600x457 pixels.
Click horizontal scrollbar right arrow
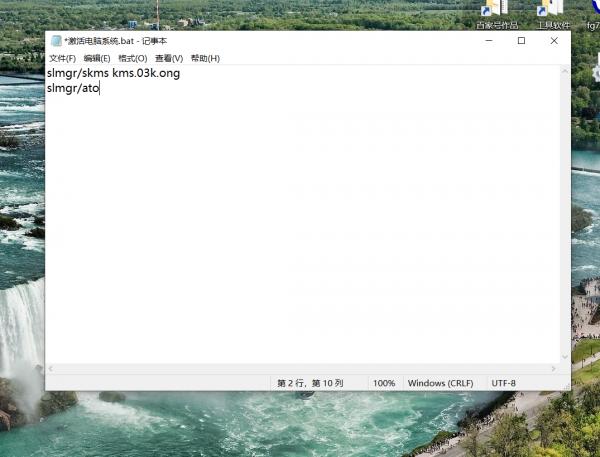point(553,369)
